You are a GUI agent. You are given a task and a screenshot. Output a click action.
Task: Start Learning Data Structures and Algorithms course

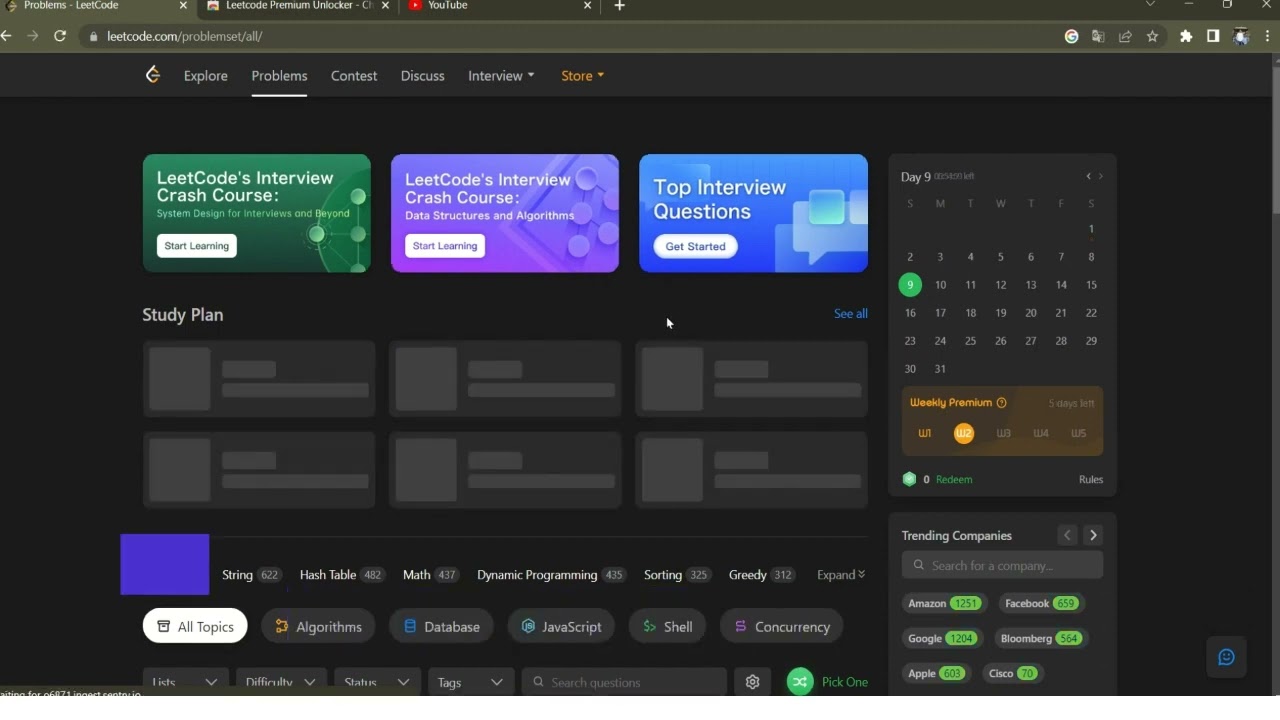pyautogui.click(x=445, y=246)
